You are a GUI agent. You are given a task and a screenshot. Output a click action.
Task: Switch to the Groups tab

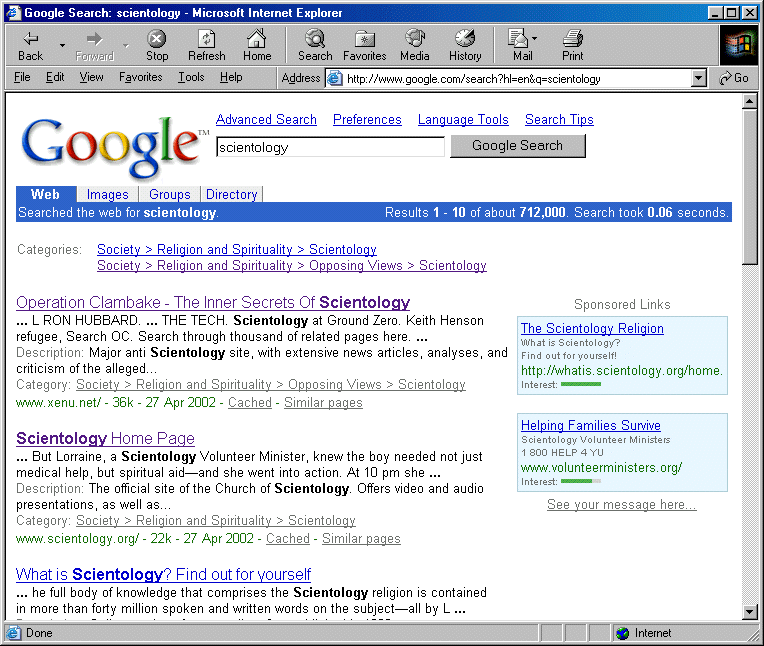[170, 194]
